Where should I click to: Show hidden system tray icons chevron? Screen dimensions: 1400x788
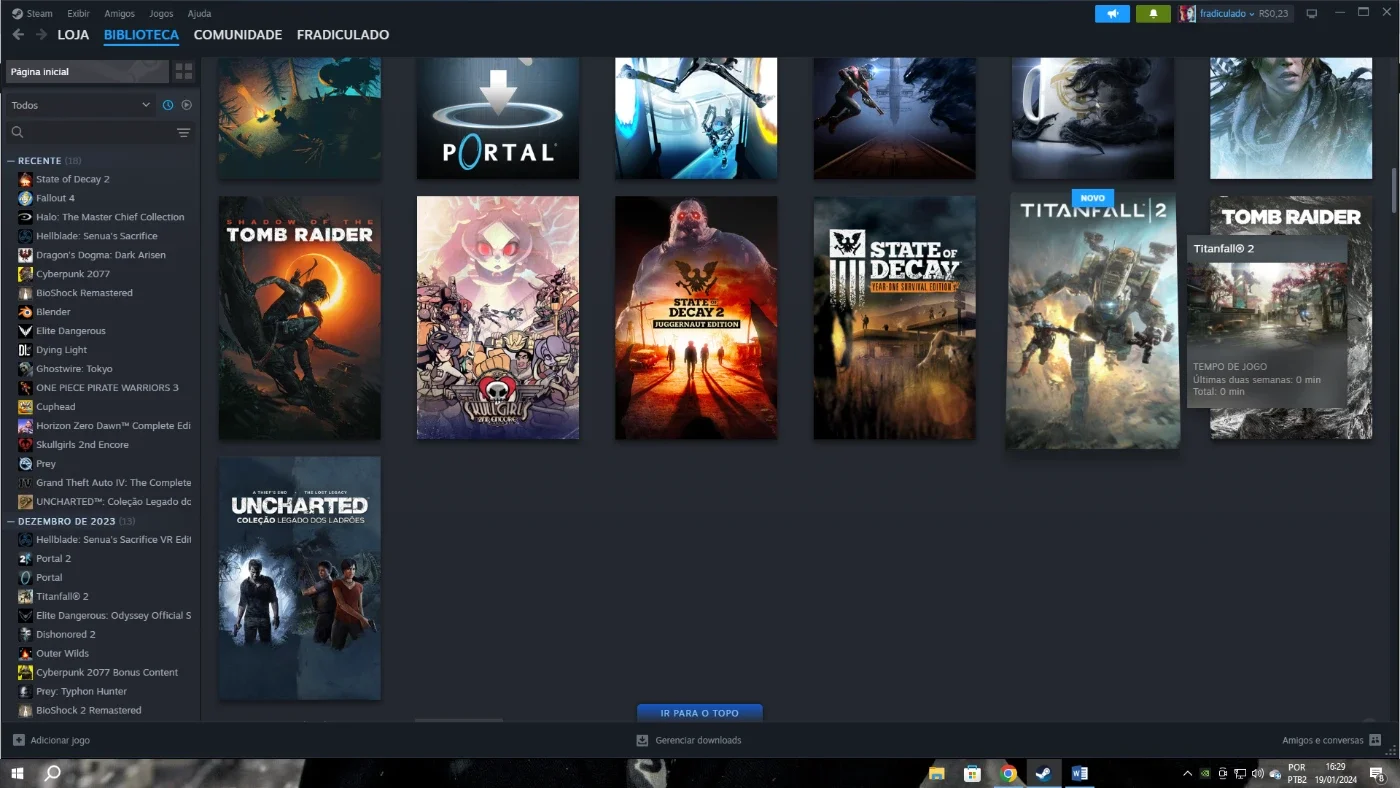pyautogui.click(x=1187, y=773)
